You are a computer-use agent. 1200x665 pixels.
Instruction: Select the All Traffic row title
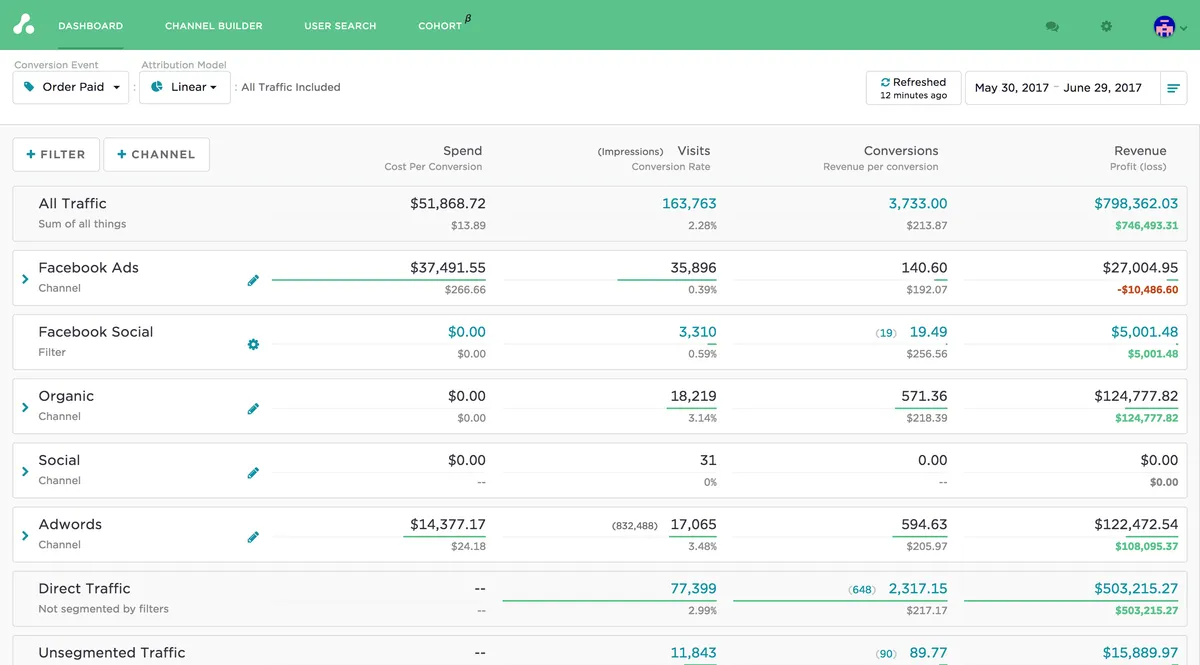click(x=72, y=204)
